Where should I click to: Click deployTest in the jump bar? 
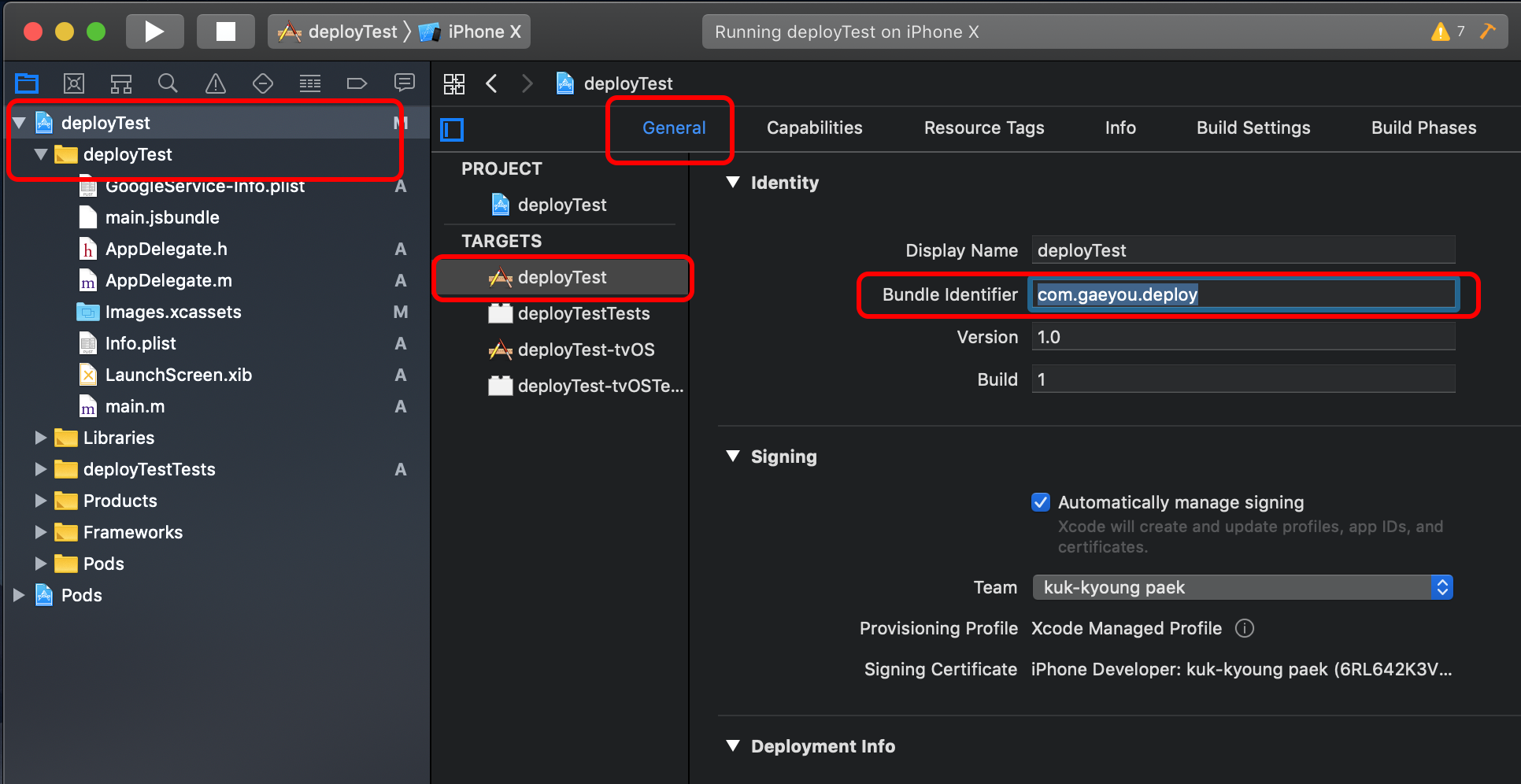click(x=615, y=83)
